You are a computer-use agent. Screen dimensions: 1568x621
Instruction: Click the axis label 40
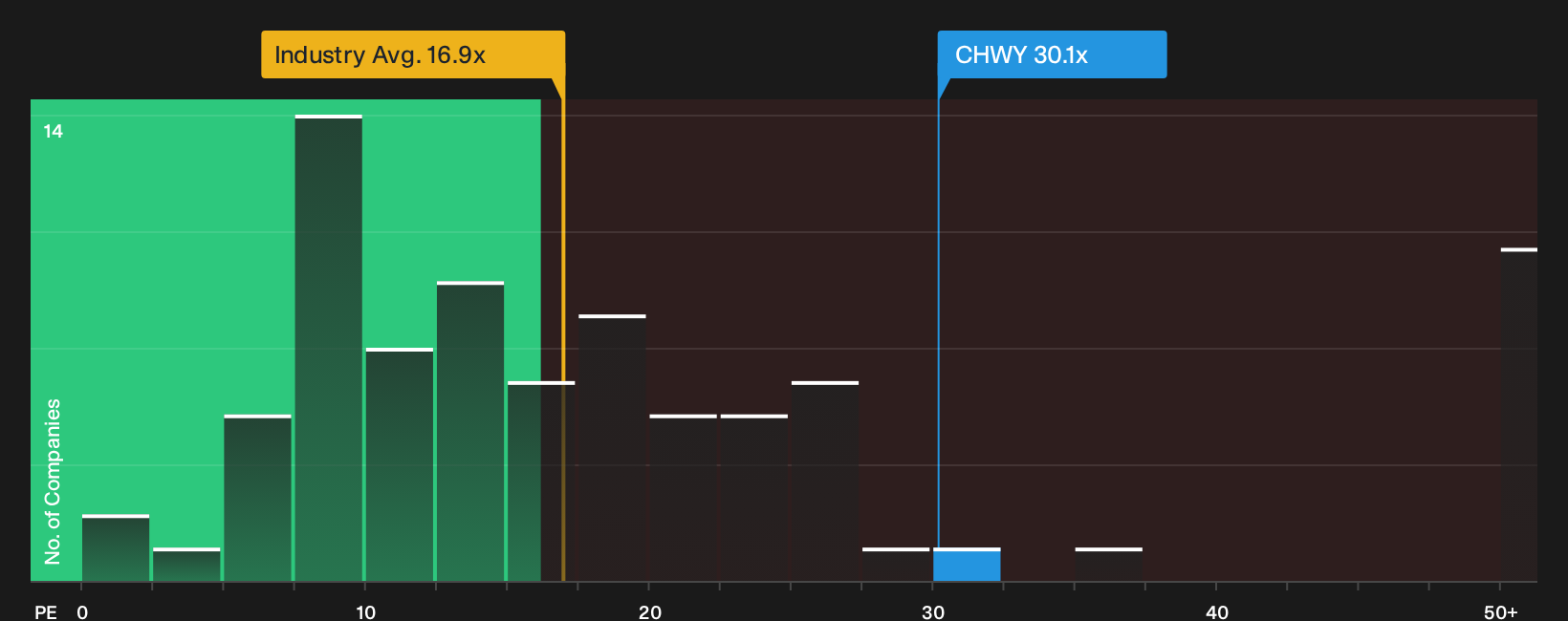1216,611
